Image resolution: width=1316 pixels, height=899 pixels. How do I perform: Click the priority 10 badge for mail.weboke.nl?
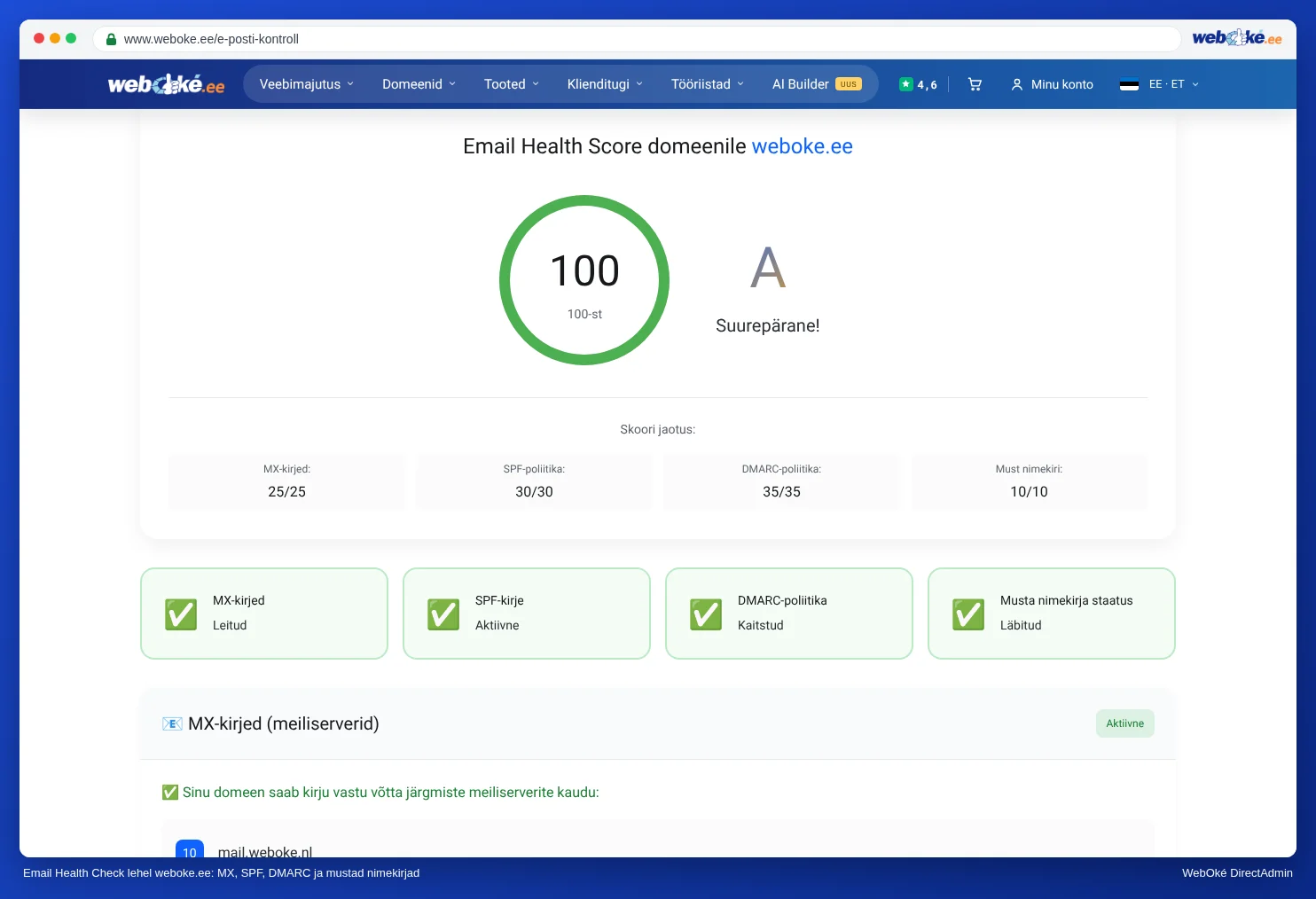pos(190,850)
